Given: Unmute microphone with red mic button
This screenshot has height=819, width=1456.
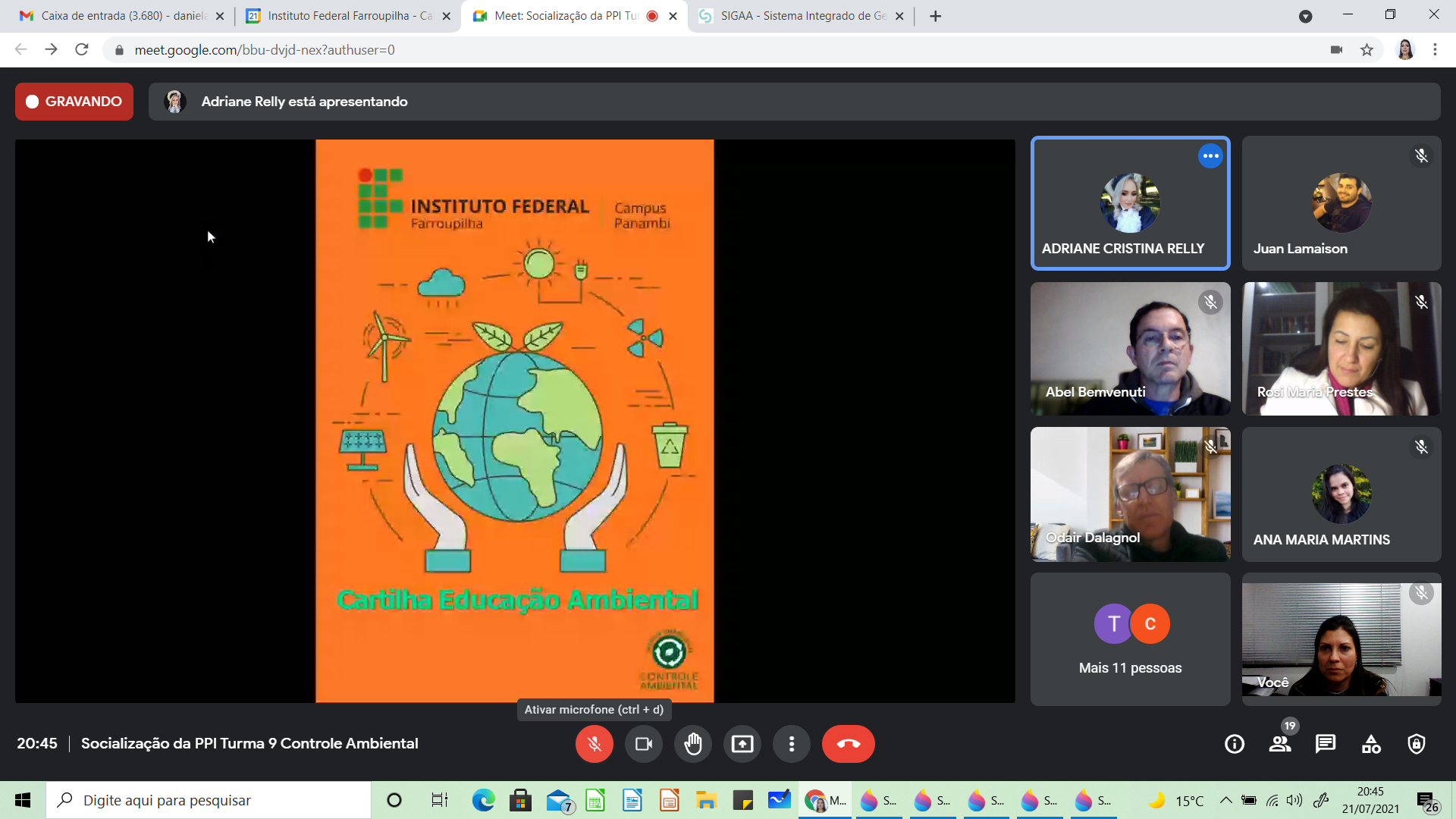Looking at the screenshot, I should [x=594, y=744].
